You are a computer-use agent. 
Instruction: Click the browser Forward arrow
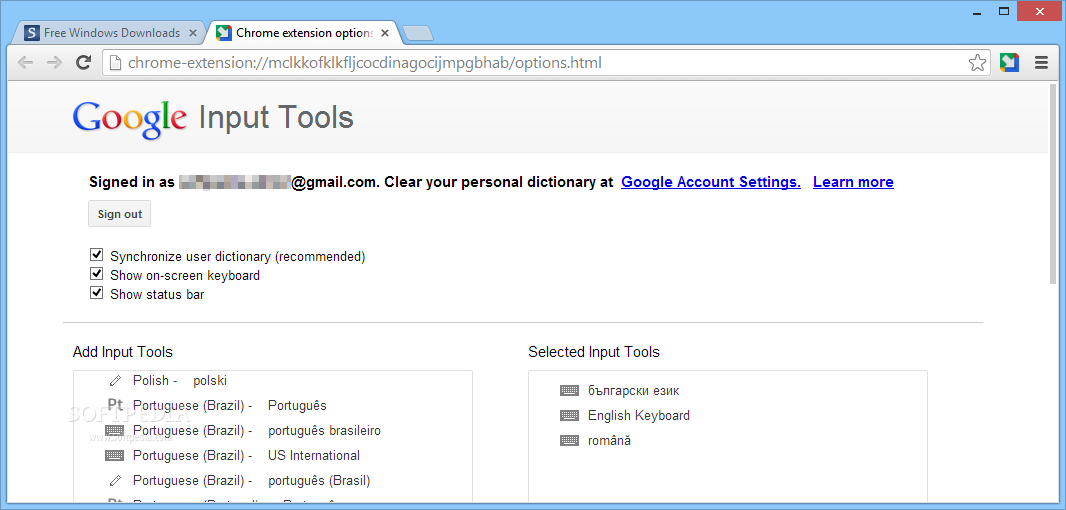(x=54, y=63)
